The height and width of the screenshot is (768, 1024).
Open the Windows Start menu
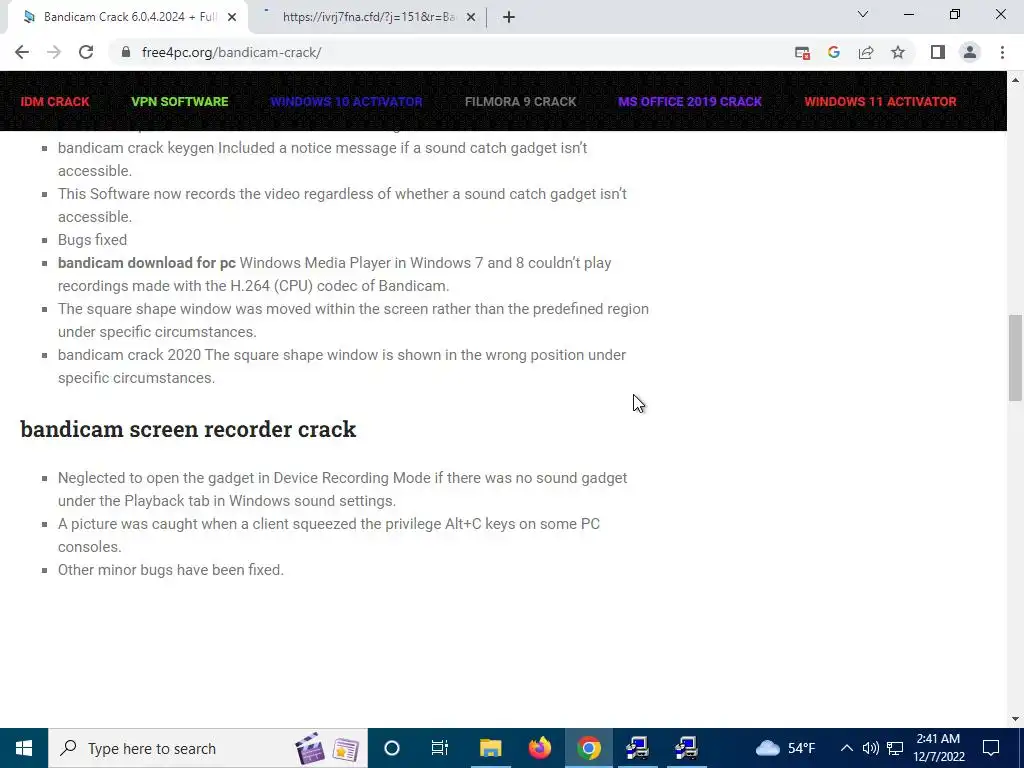(x=24, y=748)
